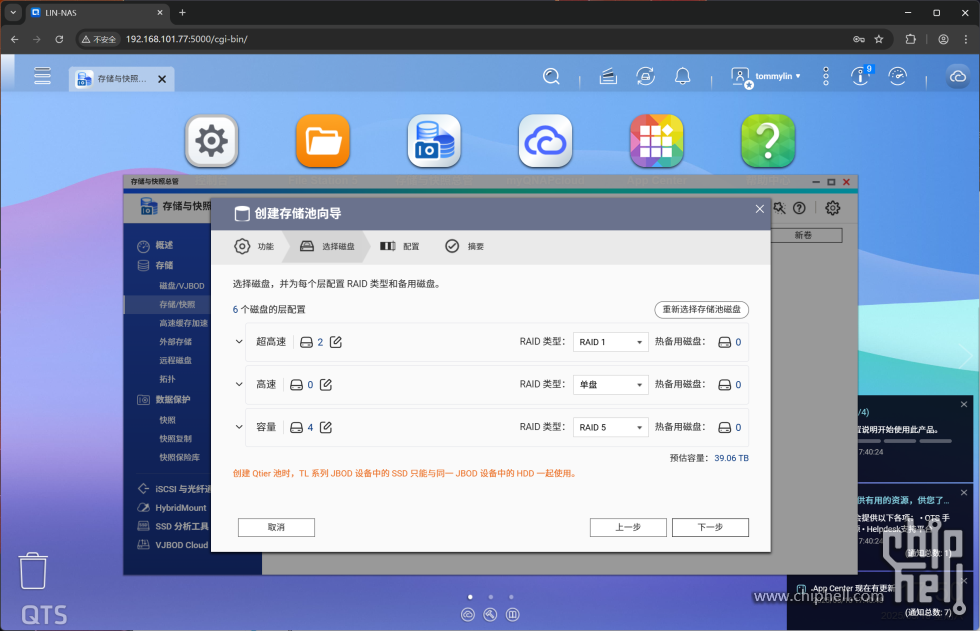Image resolution: width=980 pixels, height=631 pixels.
Task: Click the 上一步 button
Action: pos(628,527)
